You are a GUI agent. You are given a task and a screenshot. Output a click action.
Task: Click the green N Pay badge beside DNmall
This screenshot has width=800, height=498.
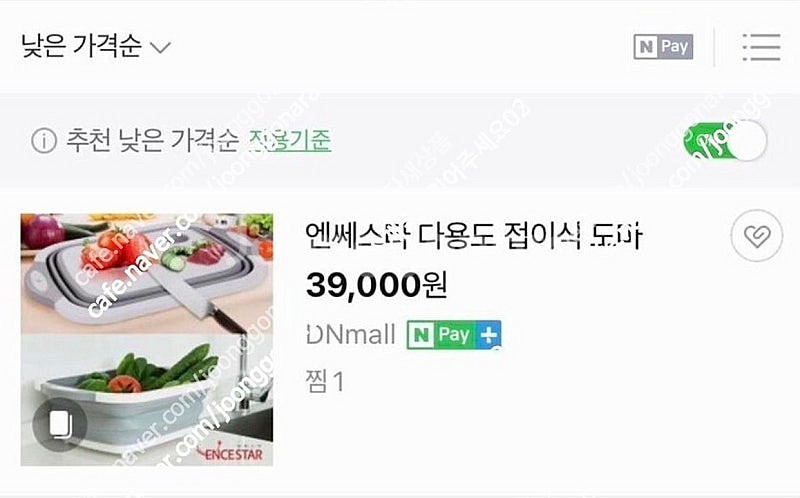[441, 335]
